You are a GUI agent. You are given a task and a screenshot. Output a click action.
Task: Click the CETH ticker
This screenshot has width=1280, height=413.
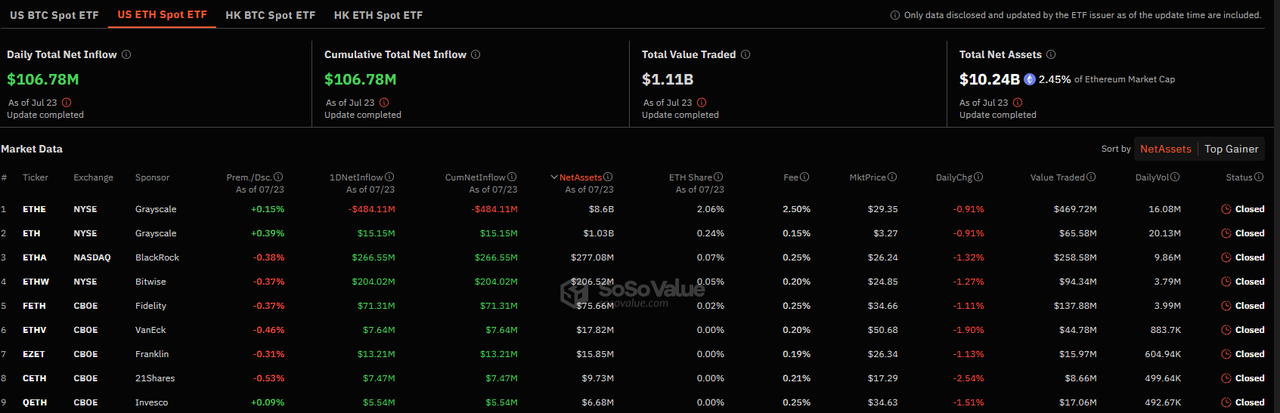(34, 378)
